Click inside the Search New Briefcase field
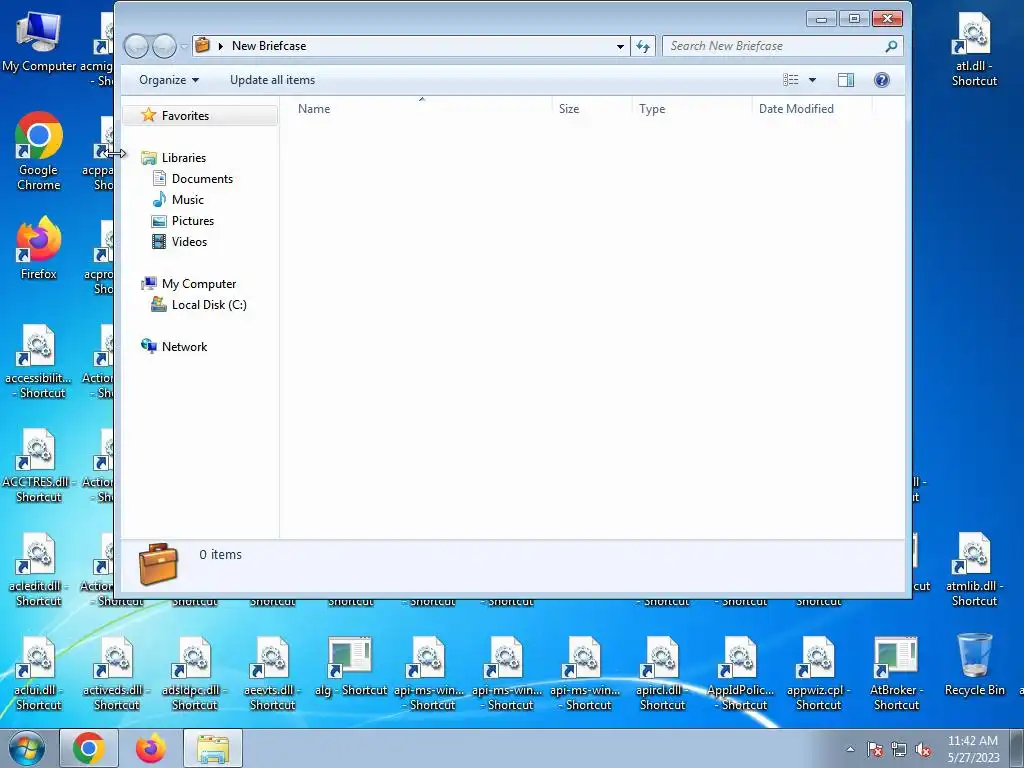Image resolution: width=1024 pixels, height=768 pixels. point(775,46)
